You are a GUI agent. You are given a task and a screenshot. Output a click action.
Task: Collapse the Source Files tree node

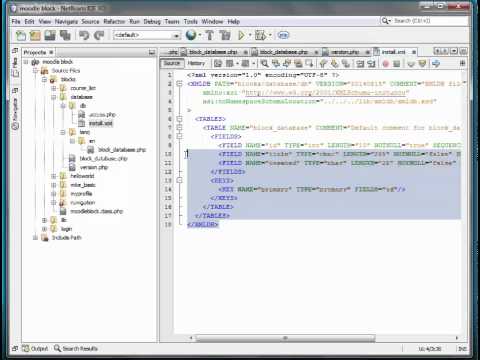click(x=35, y=71)
